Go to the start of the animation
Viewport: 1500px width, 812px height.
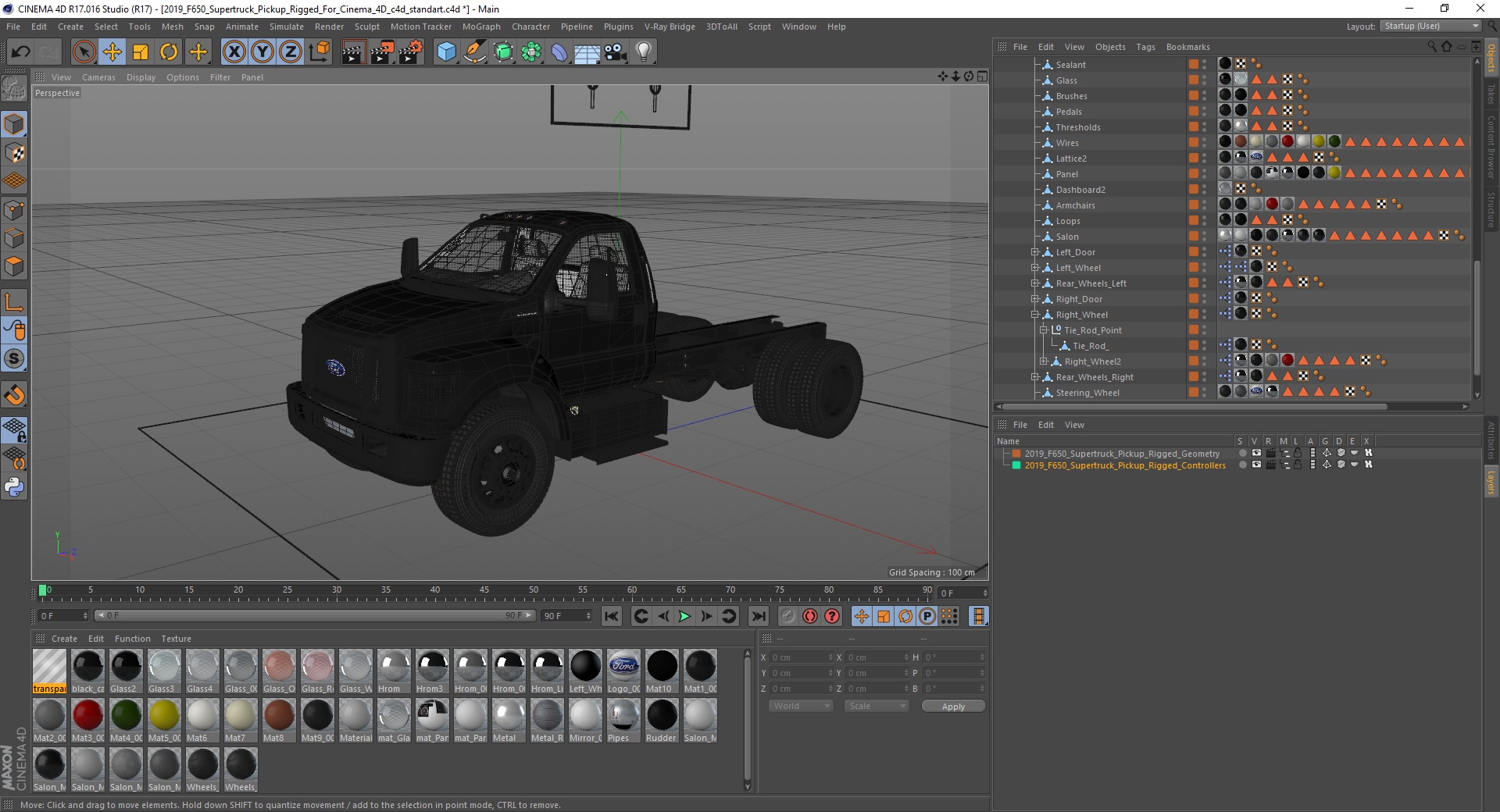pos(612,616)
